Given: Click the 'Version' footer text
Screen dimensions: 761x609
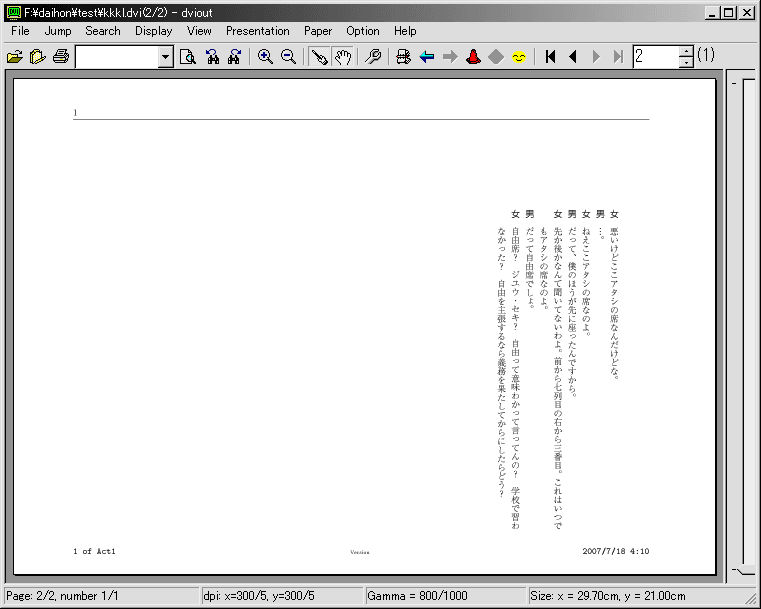Looking at the screenshot, I should click(360, 552).
